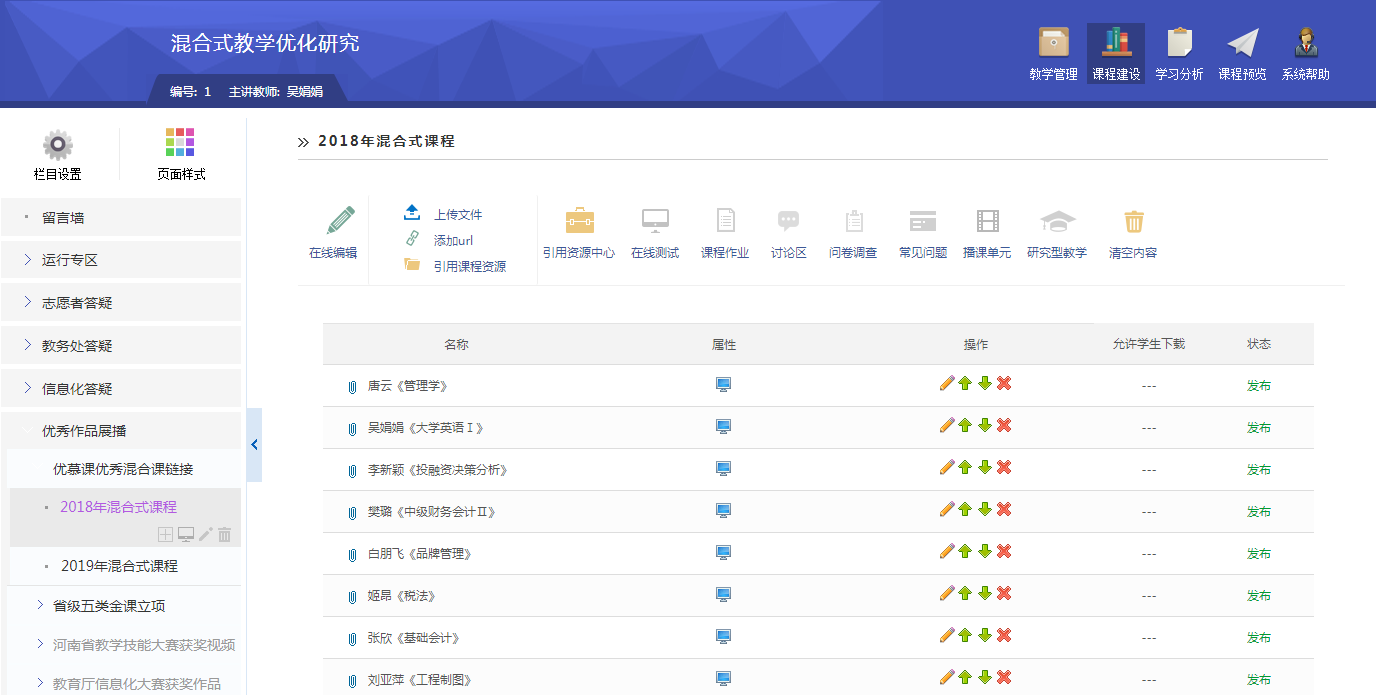Image resolution: width=1376 pixels, height=695 pixels.
Task: Toggle 发布 status for 樊璐《中级财务会计Ⅱ》
Action: 1258,512
